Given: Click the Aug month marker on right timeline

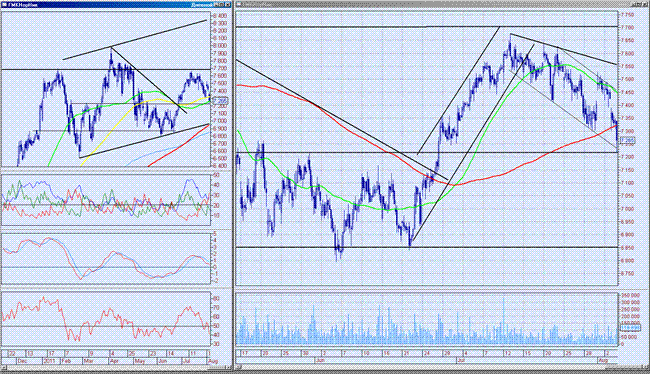Looking at the screenshot, I should click(x=604, y=361).
